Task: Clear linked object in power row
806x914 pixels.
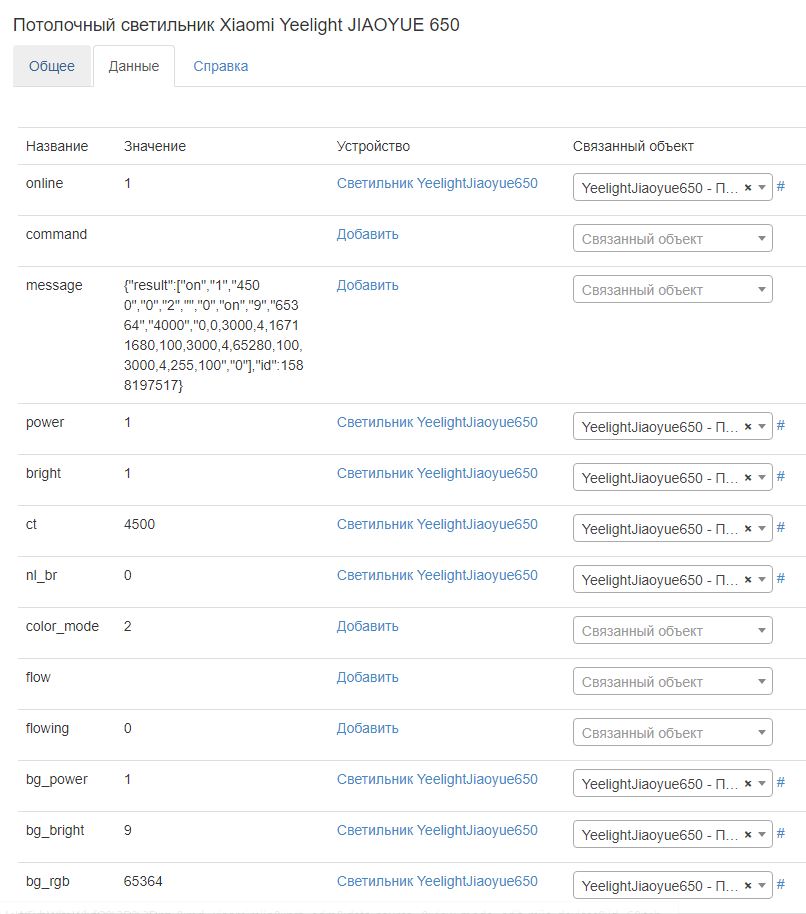Action: [x=748, y=427]
